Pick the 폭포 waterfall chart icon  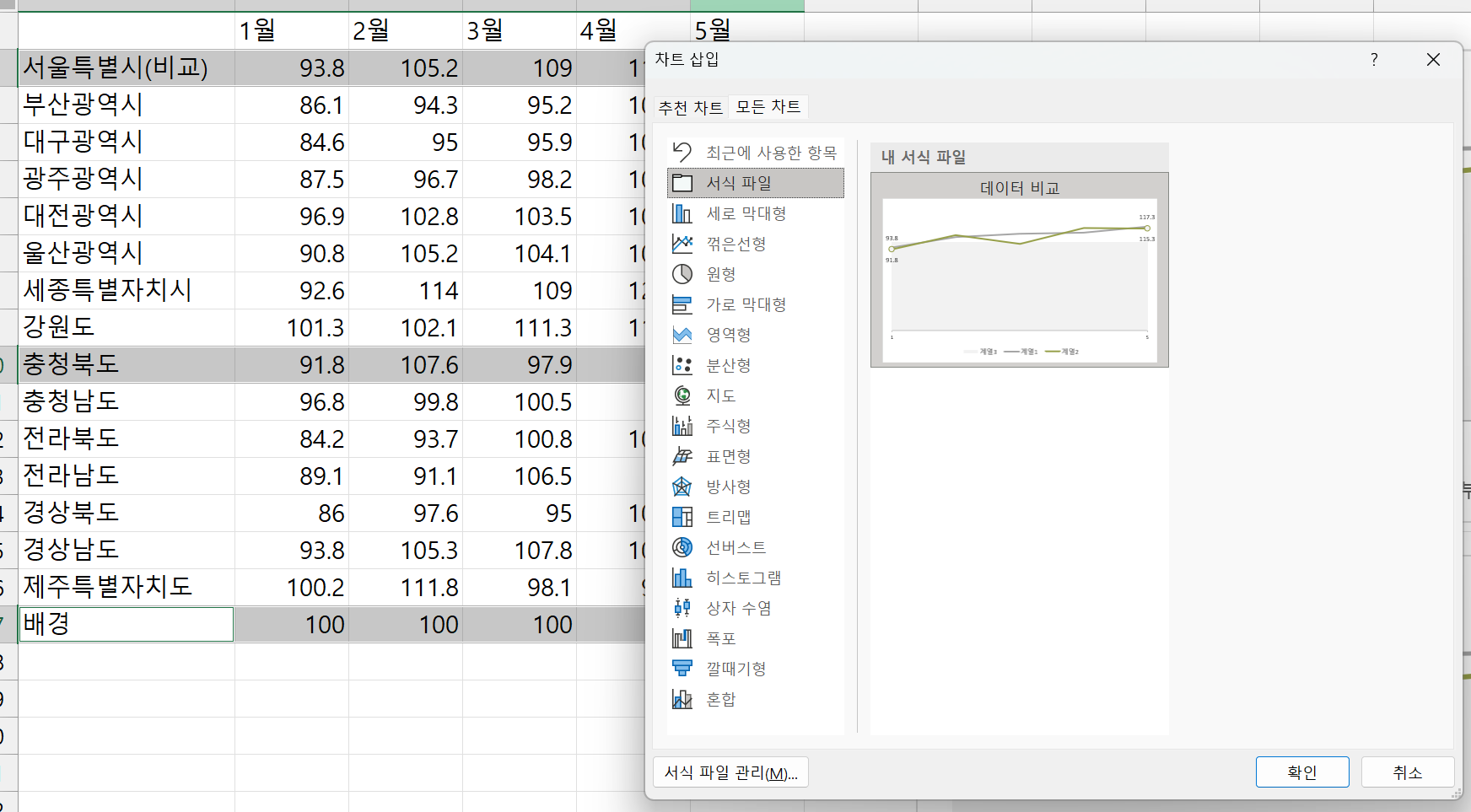pos(682,638)
